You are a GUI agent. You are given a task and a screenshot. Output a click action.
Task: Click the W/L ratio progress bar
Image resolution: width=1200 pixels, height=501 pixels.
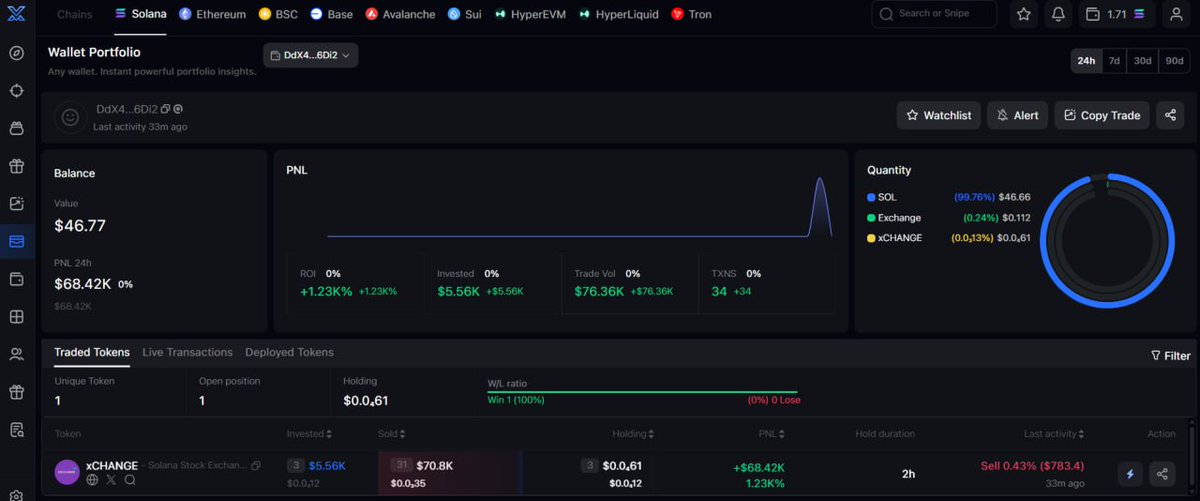tap(642, 392)
